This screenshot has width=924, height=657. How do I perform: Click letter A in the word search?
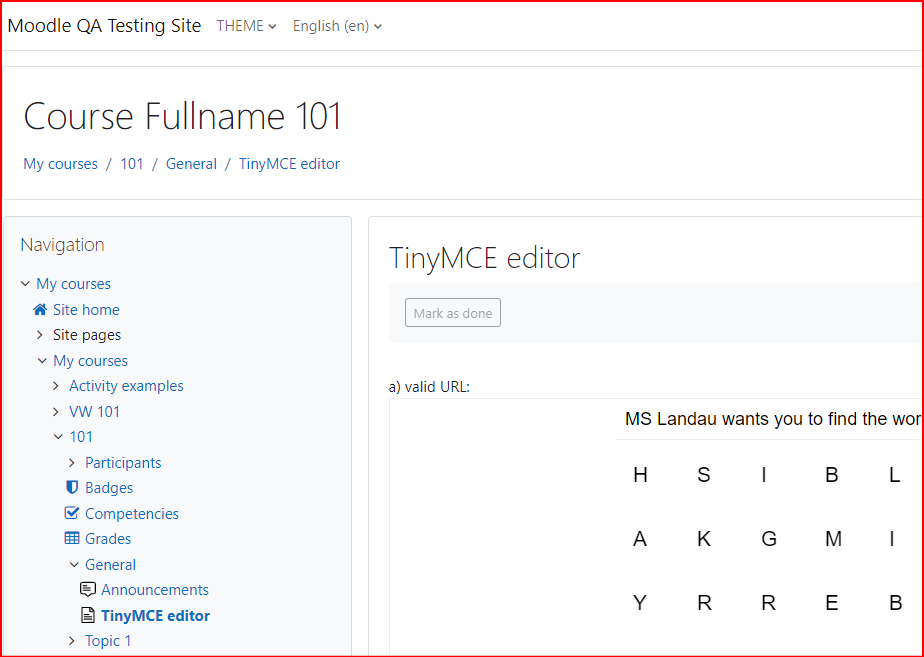tap(640, 539)
